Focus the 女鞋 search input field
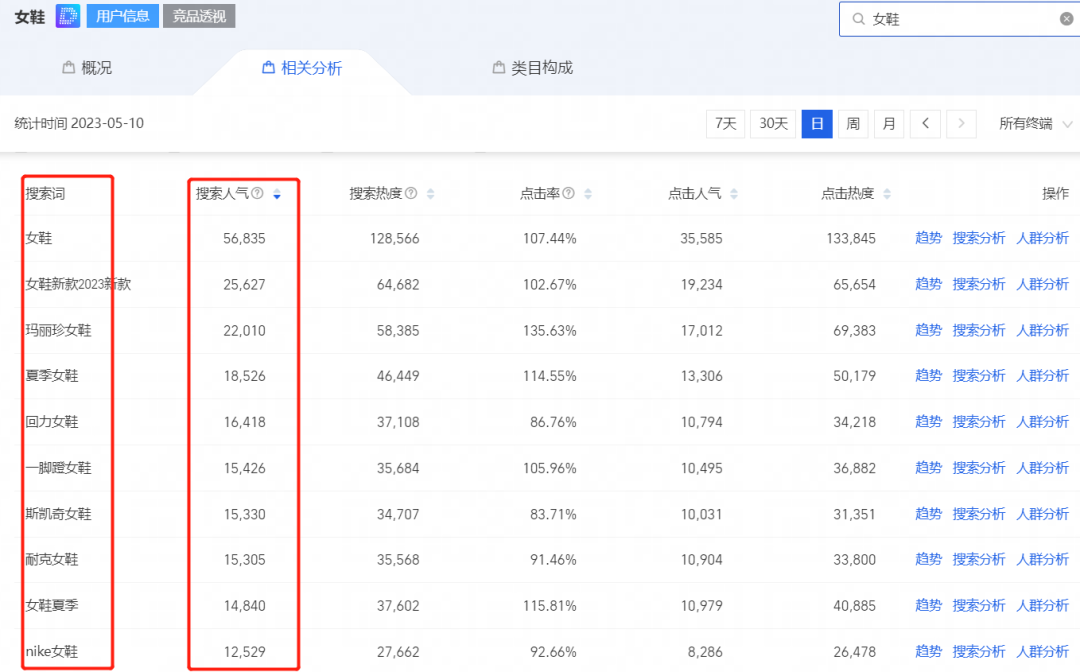The height and width of the screenshot is (672, 1080). click(x=961, y=19)
